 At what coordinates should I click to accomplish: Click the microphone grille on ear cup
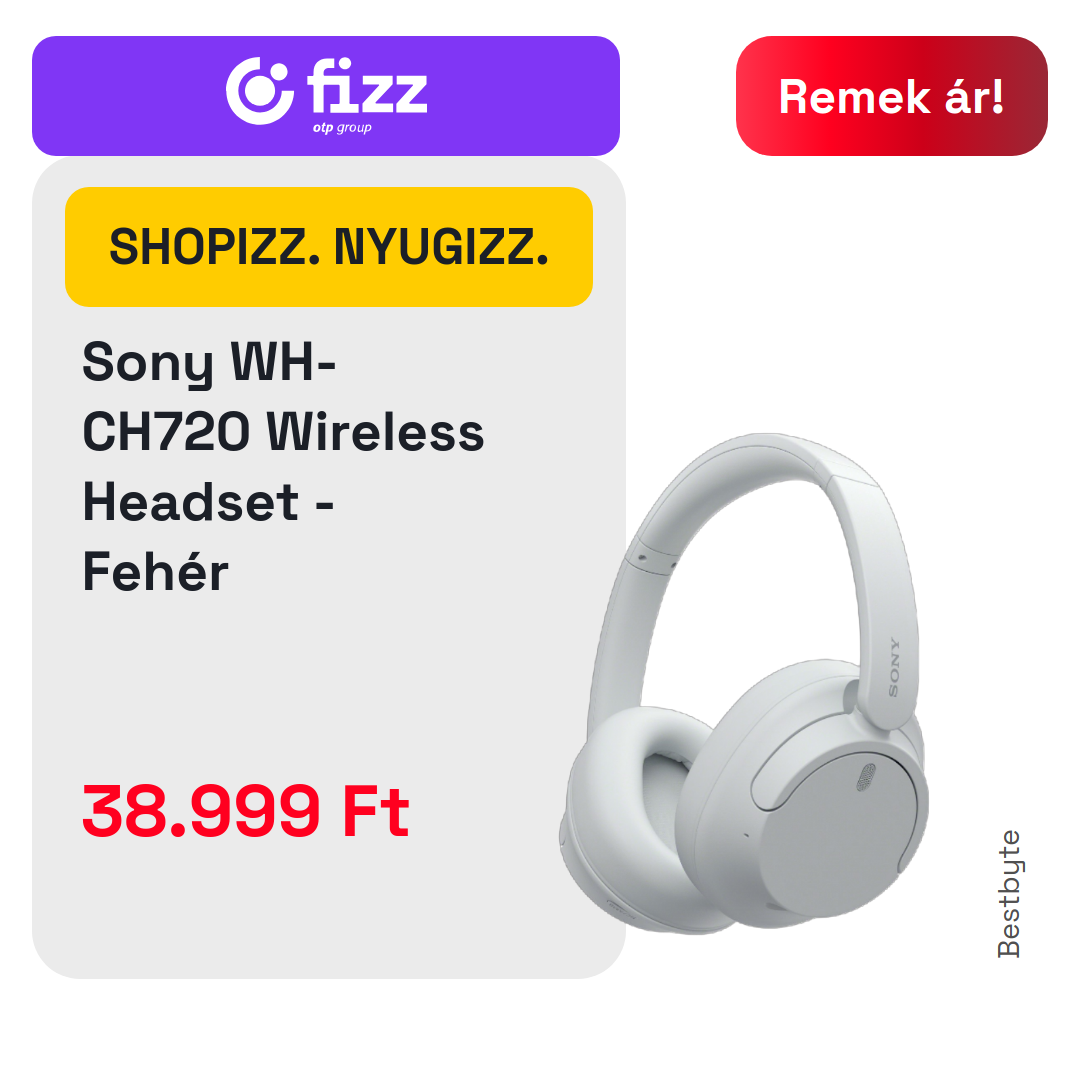pos(865,777)
